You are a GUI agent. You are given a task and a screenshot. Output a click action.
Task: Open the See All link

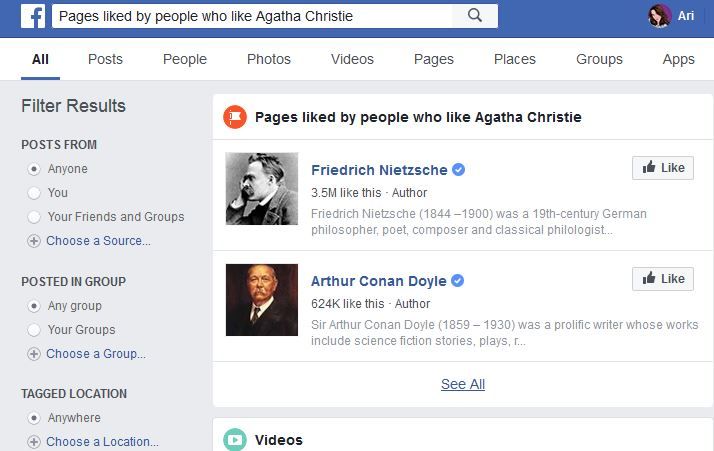[463, 384]
